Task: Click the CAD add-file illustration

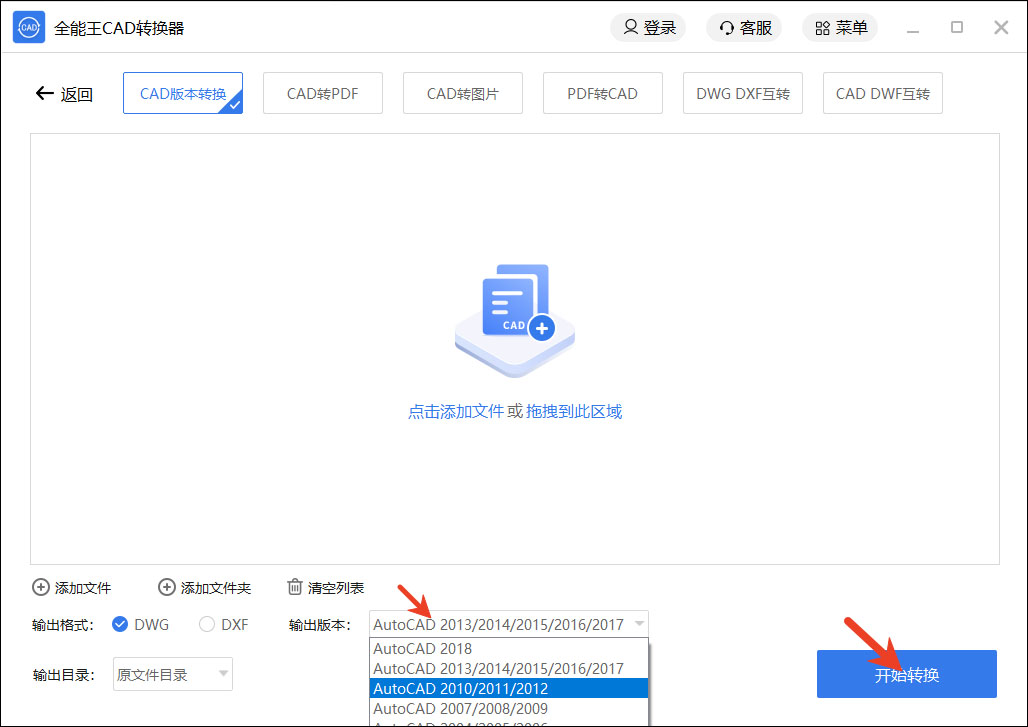Action: point(515,321)
